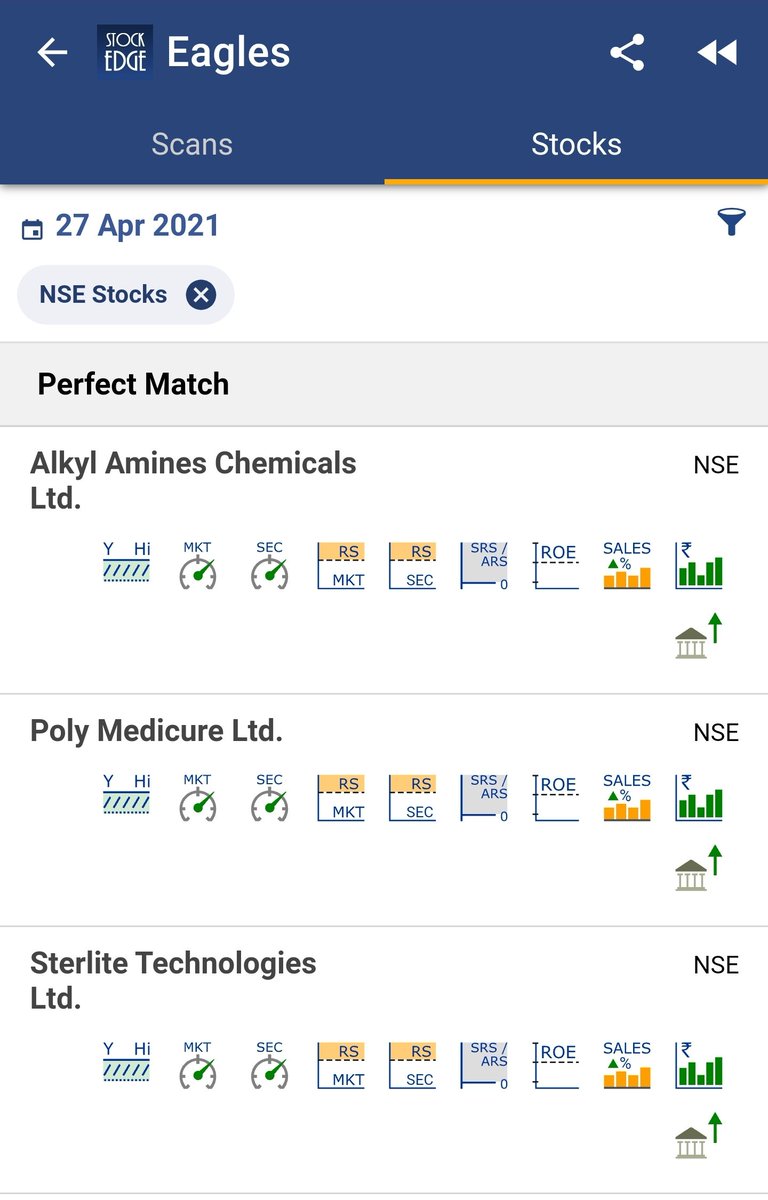Tap Alkyl Amines Y Hi icon
This screenshot has width=768, height=1200.
tap(127, 563)
